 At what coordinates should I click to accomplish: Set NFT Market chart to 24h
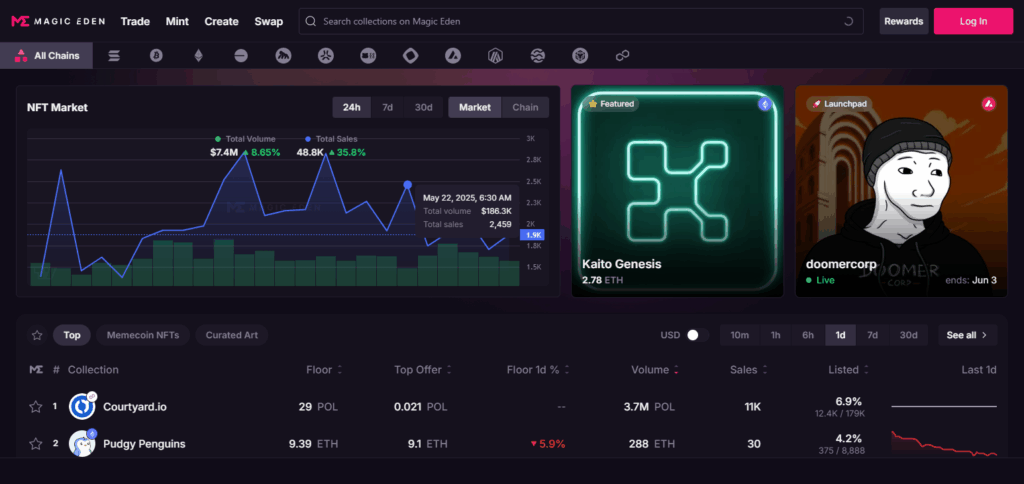coord(352,107)
